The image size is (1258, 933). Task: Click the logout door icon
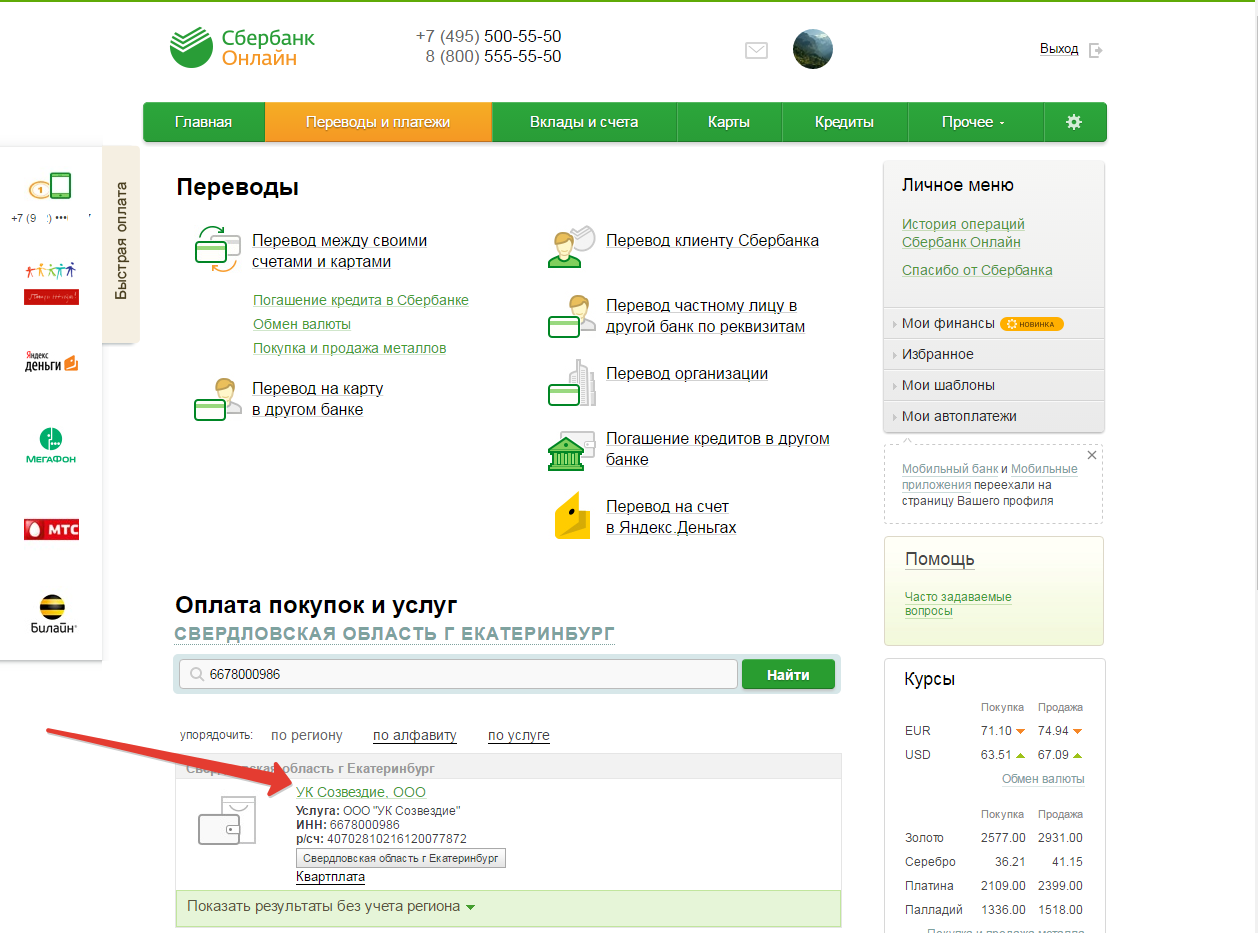[1096, 50]
